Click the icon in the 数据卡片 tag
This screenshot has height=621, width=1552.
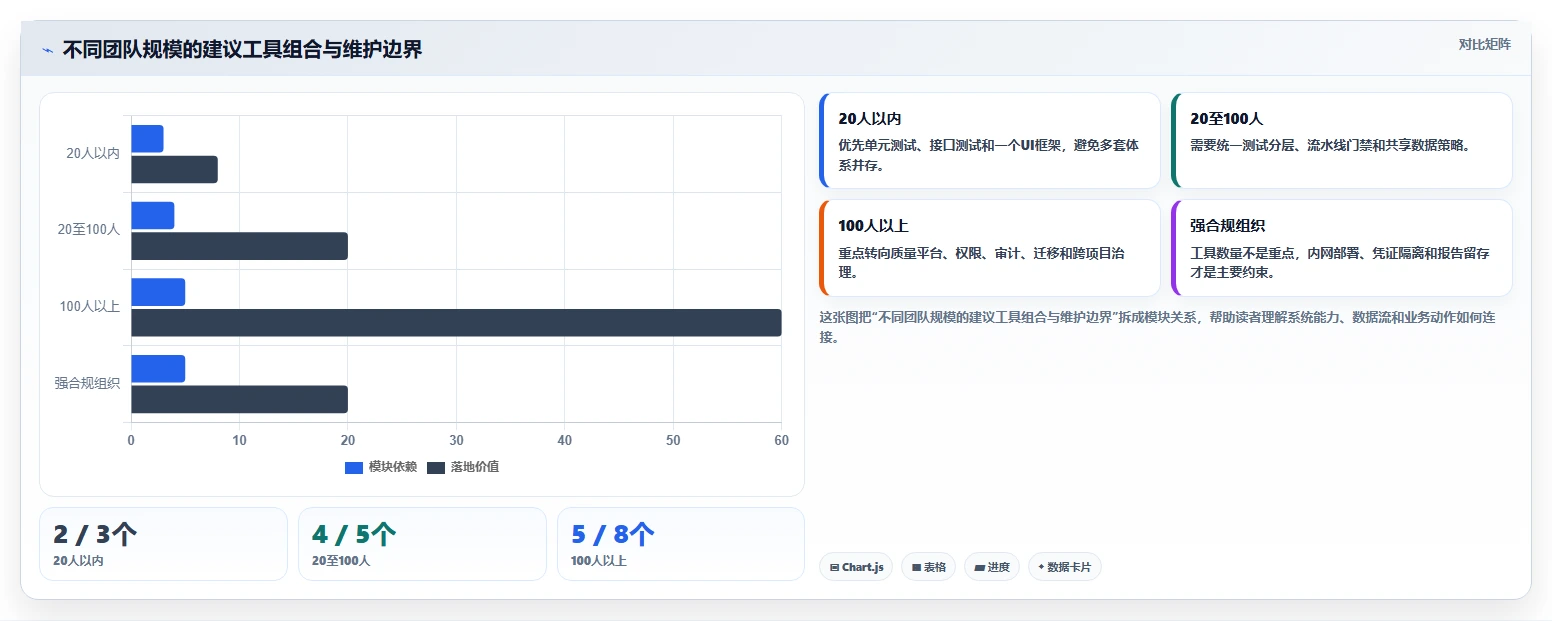pos(1041,567)
